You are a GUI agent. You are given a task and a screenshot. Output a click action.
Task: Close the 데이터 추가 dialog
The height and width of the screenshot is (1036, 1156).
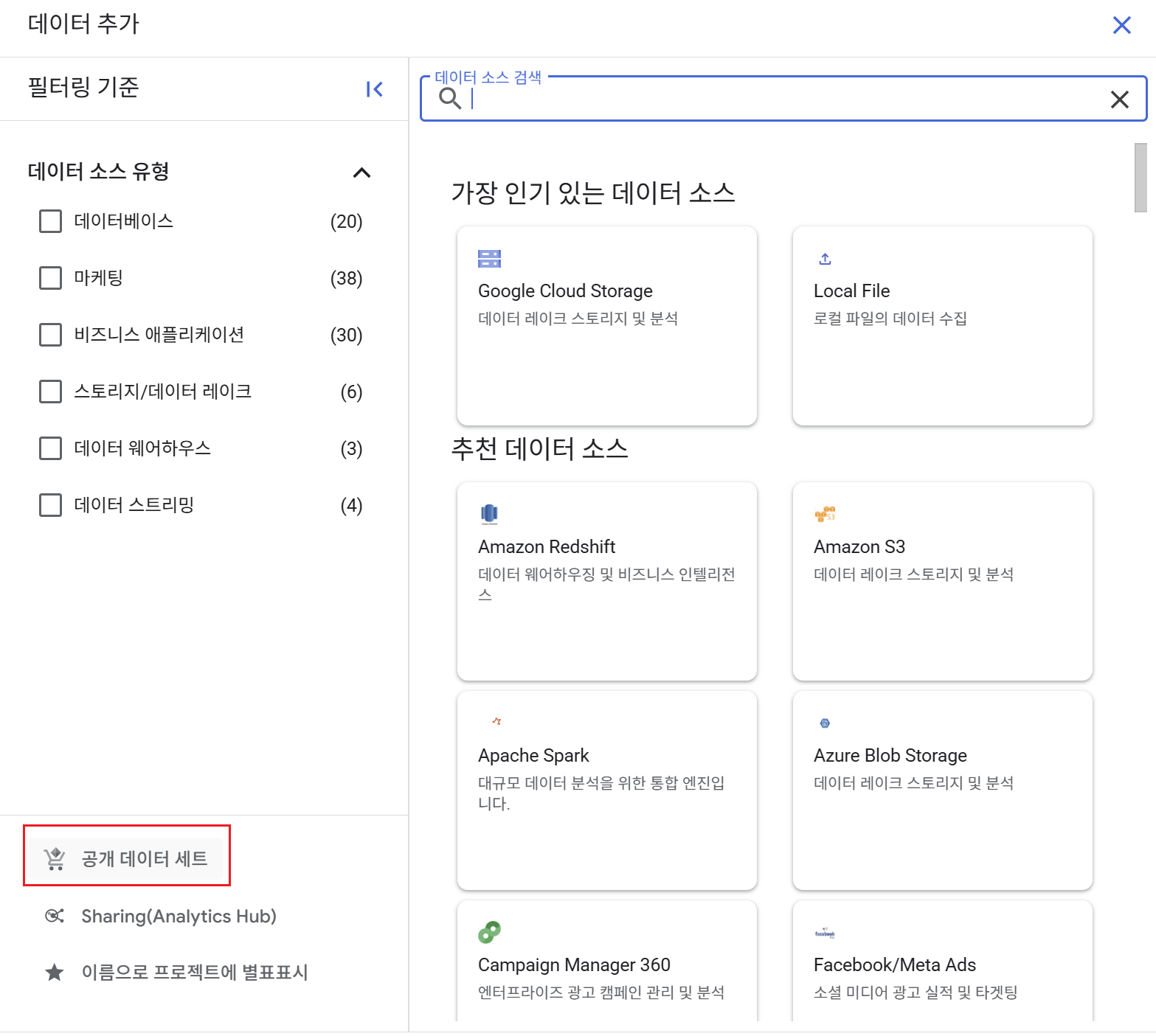point(1121,25)
